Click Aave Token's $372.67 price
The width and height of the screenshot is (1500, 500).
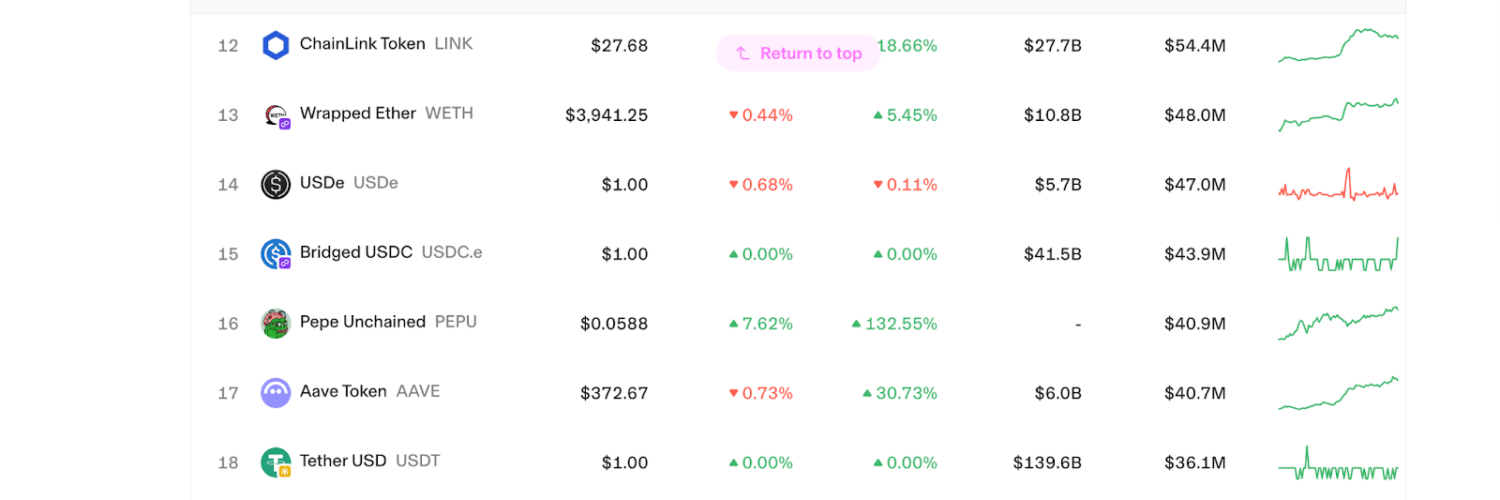point(614,393)
